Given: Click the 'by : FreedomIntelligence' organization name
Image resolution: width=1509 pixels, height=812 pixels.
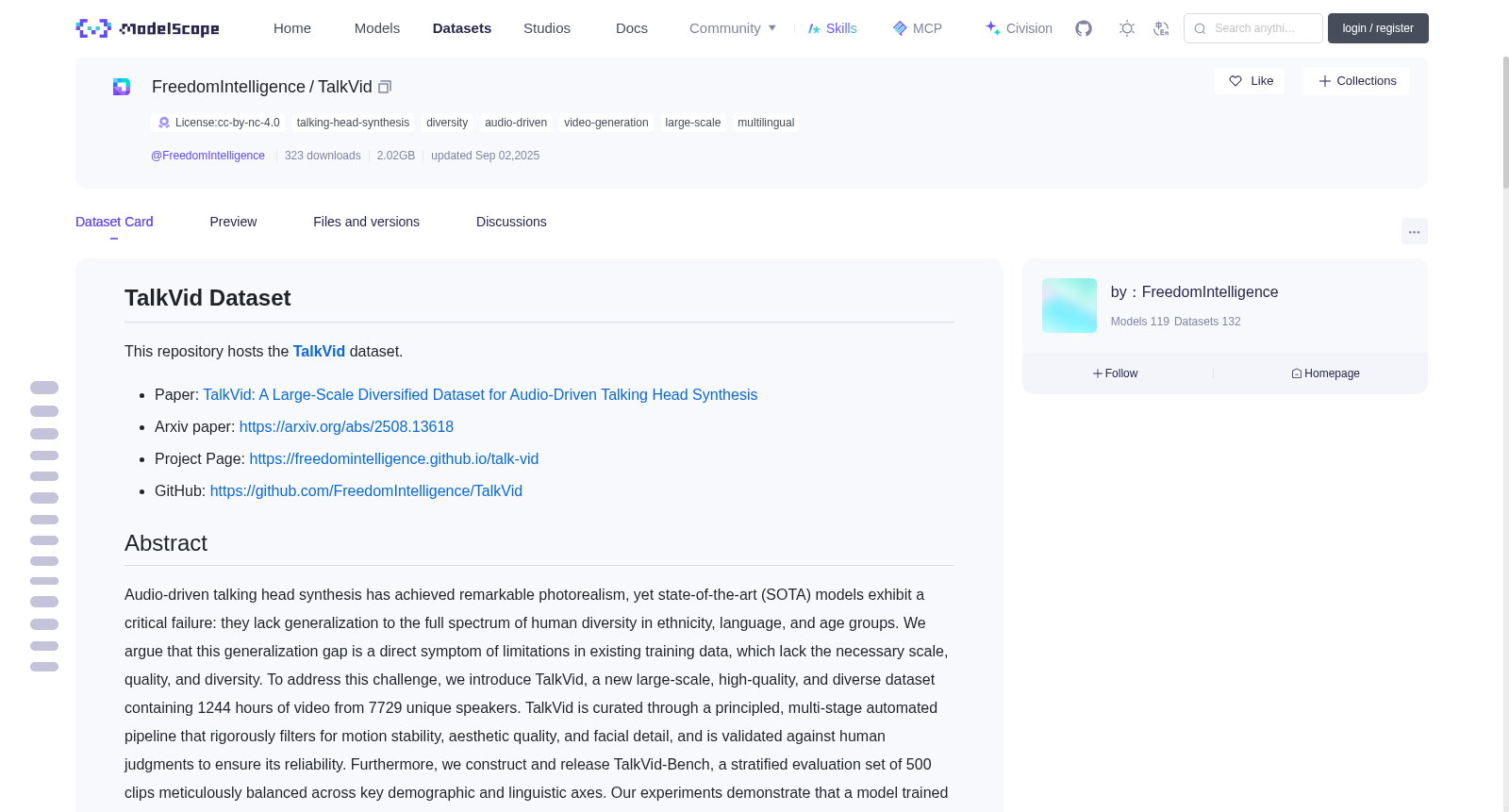Looking at the screenshot, I should coord(1195,292).
